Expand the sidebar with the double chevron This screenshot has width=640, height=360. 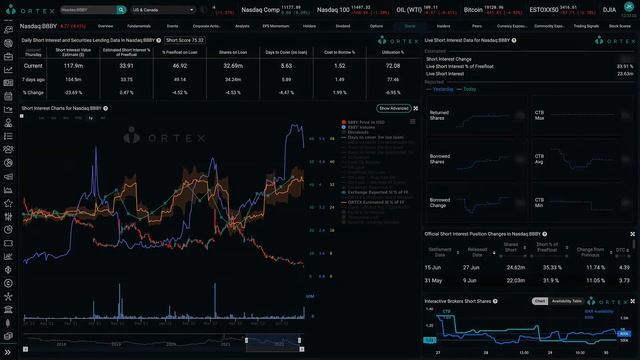(7, 352)
